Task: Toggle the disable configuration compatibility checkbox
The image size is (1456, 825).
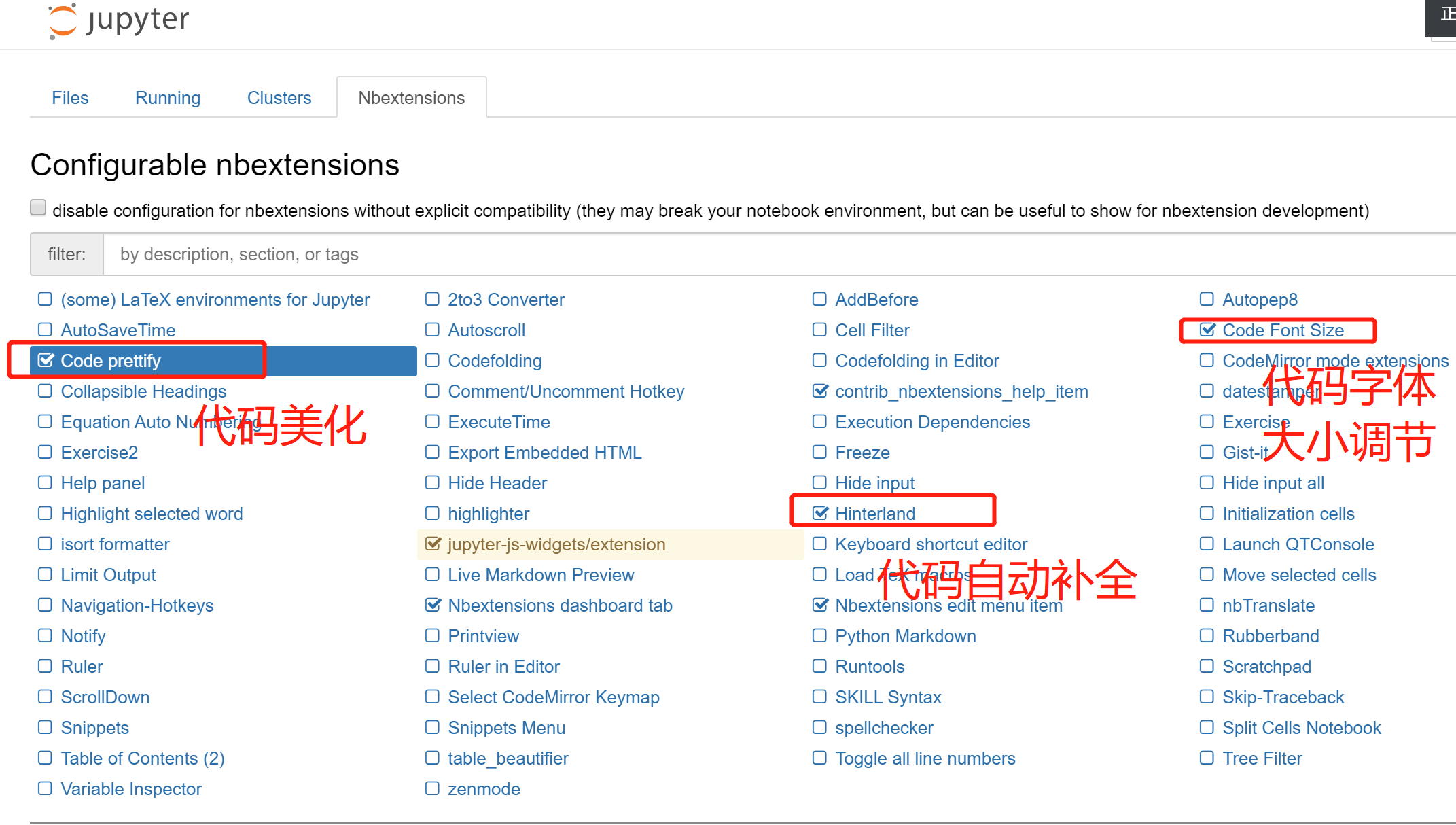Action: click(x=38, y=208)
